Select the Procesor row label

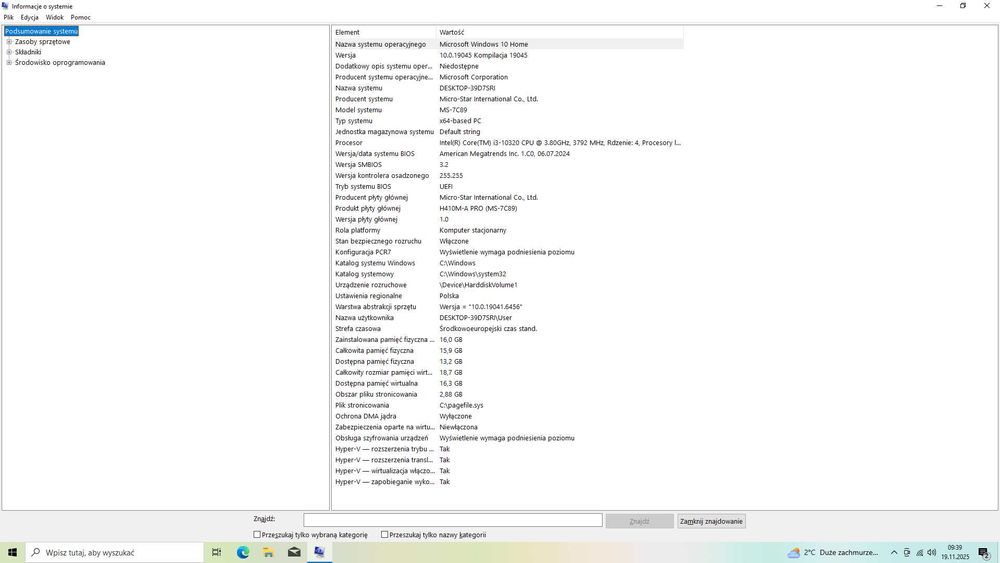(349, 143)
